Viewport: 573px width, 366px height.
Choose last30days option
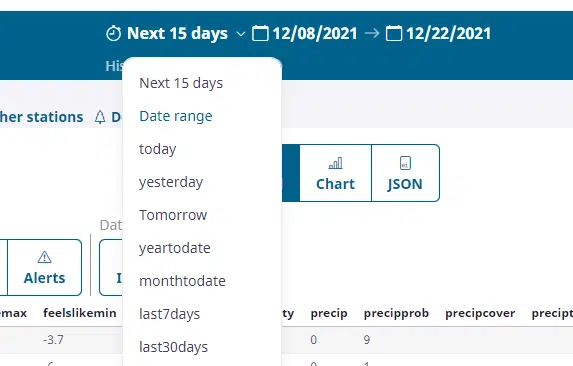coord(173,347)
